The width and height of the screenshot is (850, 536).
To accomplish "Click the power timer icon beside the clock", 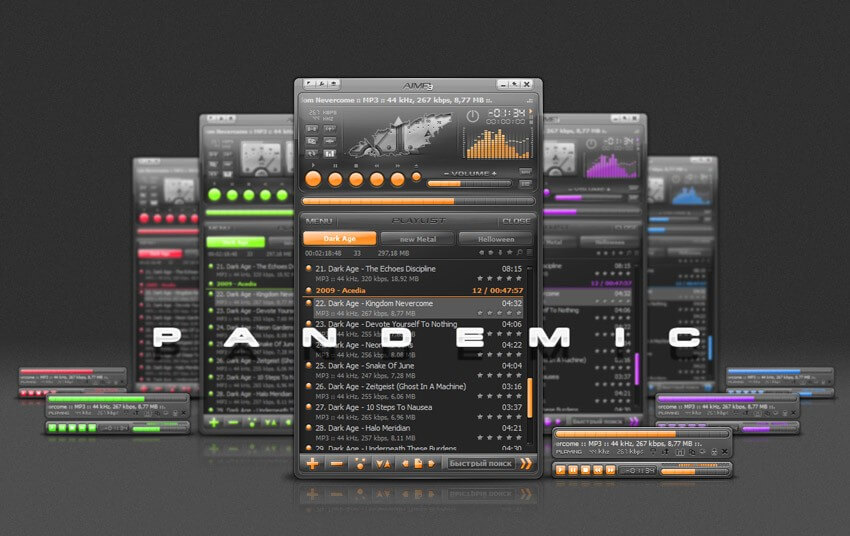I will pyautogui.click(x=473, y=116).
